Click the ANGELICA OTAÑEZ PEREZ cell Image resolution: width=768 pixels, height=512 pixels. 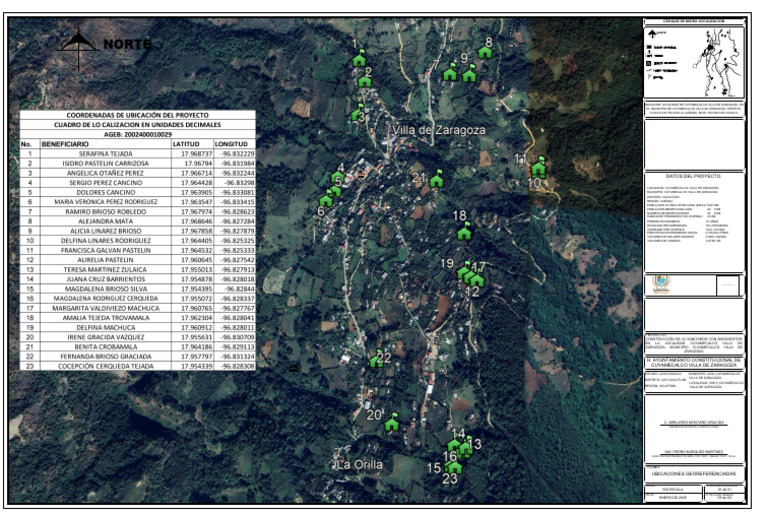point(106,173)
